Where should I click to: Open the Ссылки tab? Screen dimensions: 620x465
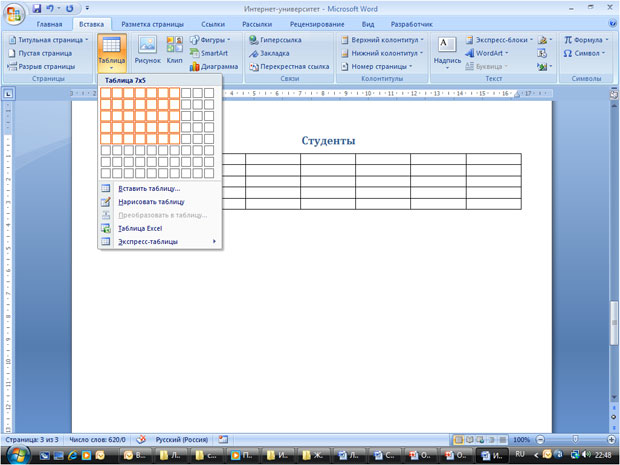tap(213, 24)
